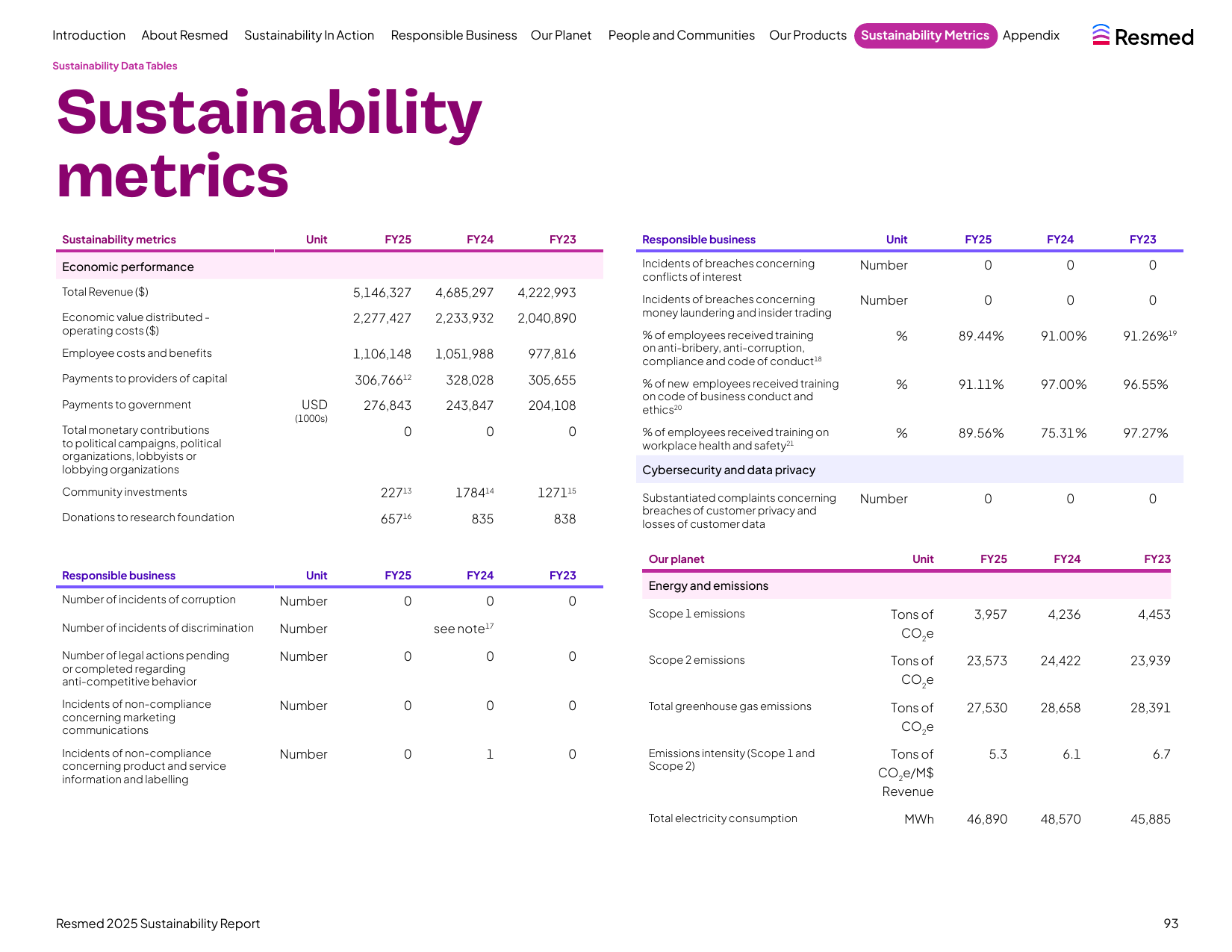1232x952 pixels.
Task: Select the Community investments FY24 value 1784
Action: (x=474, y=493)
